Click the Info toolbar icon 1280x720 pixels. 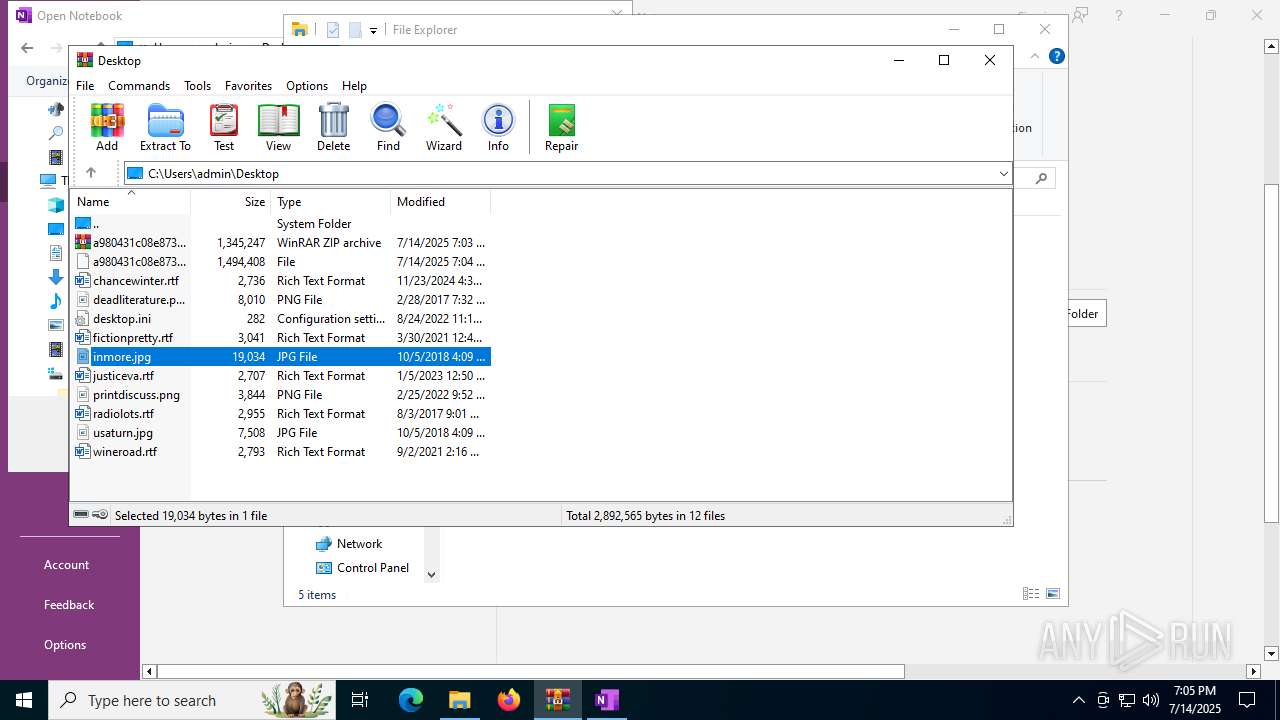(498, 127)
